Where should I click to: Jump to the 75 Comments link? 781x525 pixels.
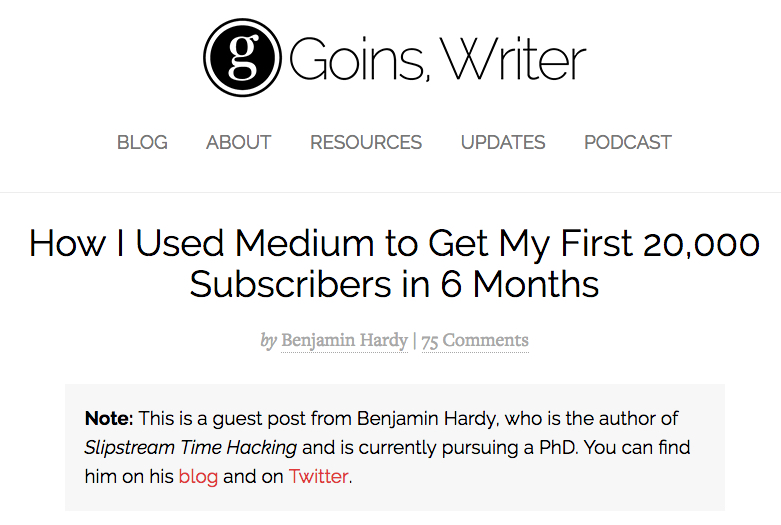click(x=474, y=340)
